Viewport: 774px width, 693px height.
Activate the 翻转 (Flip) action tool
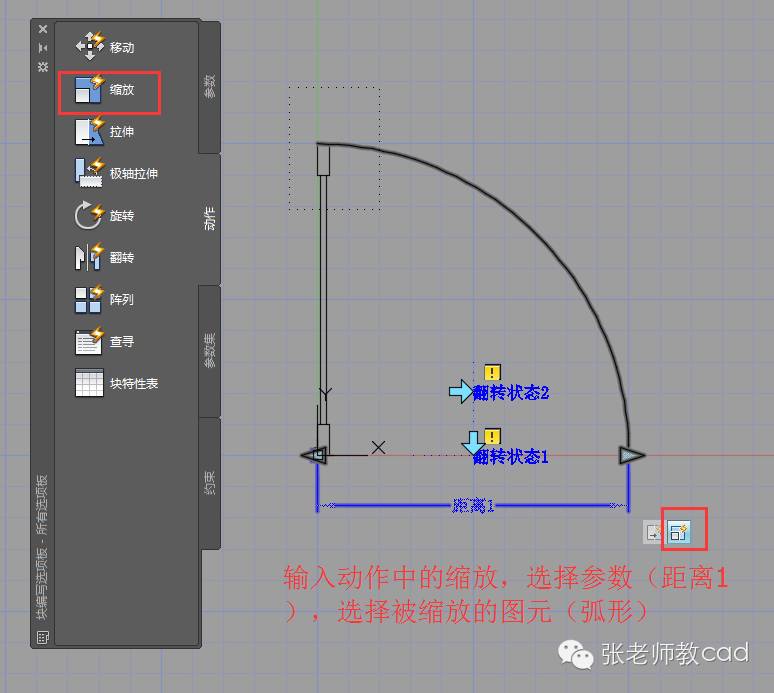pyautogui.click(x=106, y=258)
